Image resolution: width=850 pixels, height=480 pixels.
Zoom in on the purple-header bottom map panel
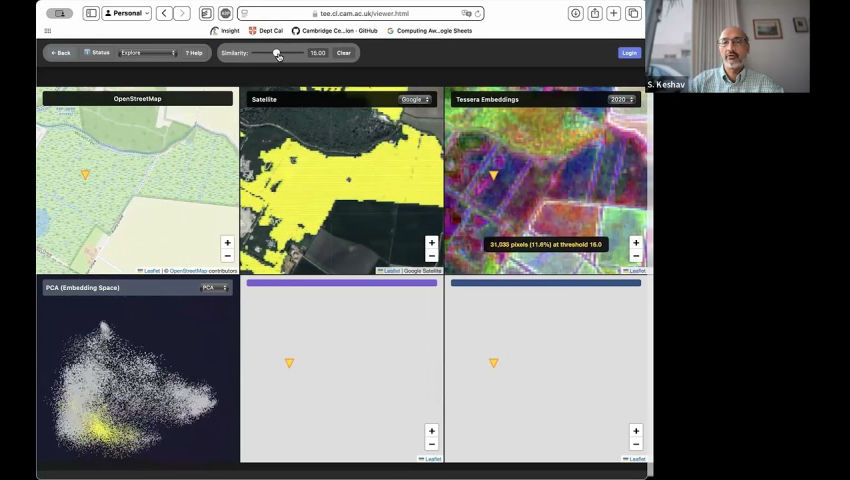pyautogui.click(x=432, y=431)
